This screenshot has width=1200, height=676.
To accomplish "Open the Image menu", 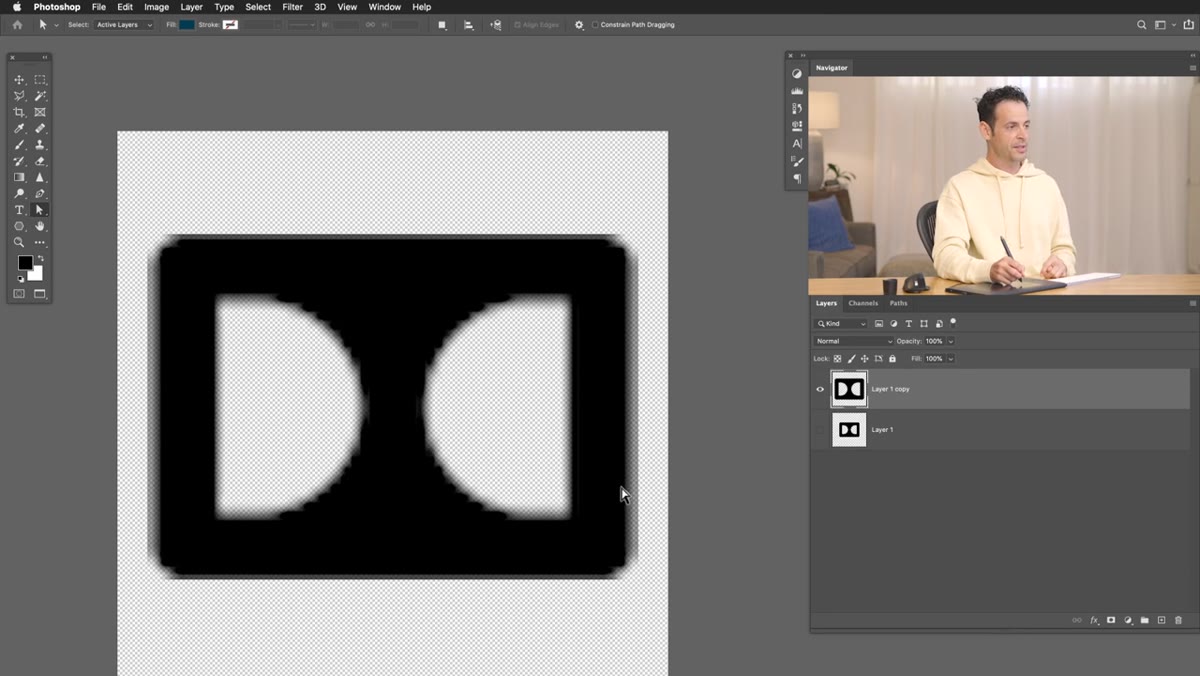I will (x=156, y=7).
